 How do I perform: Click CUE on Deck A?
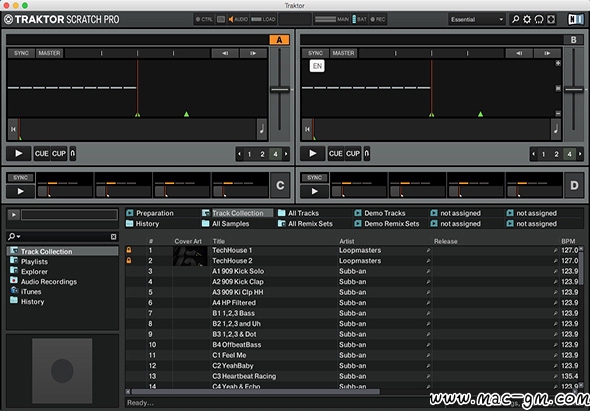pos(41,154)
